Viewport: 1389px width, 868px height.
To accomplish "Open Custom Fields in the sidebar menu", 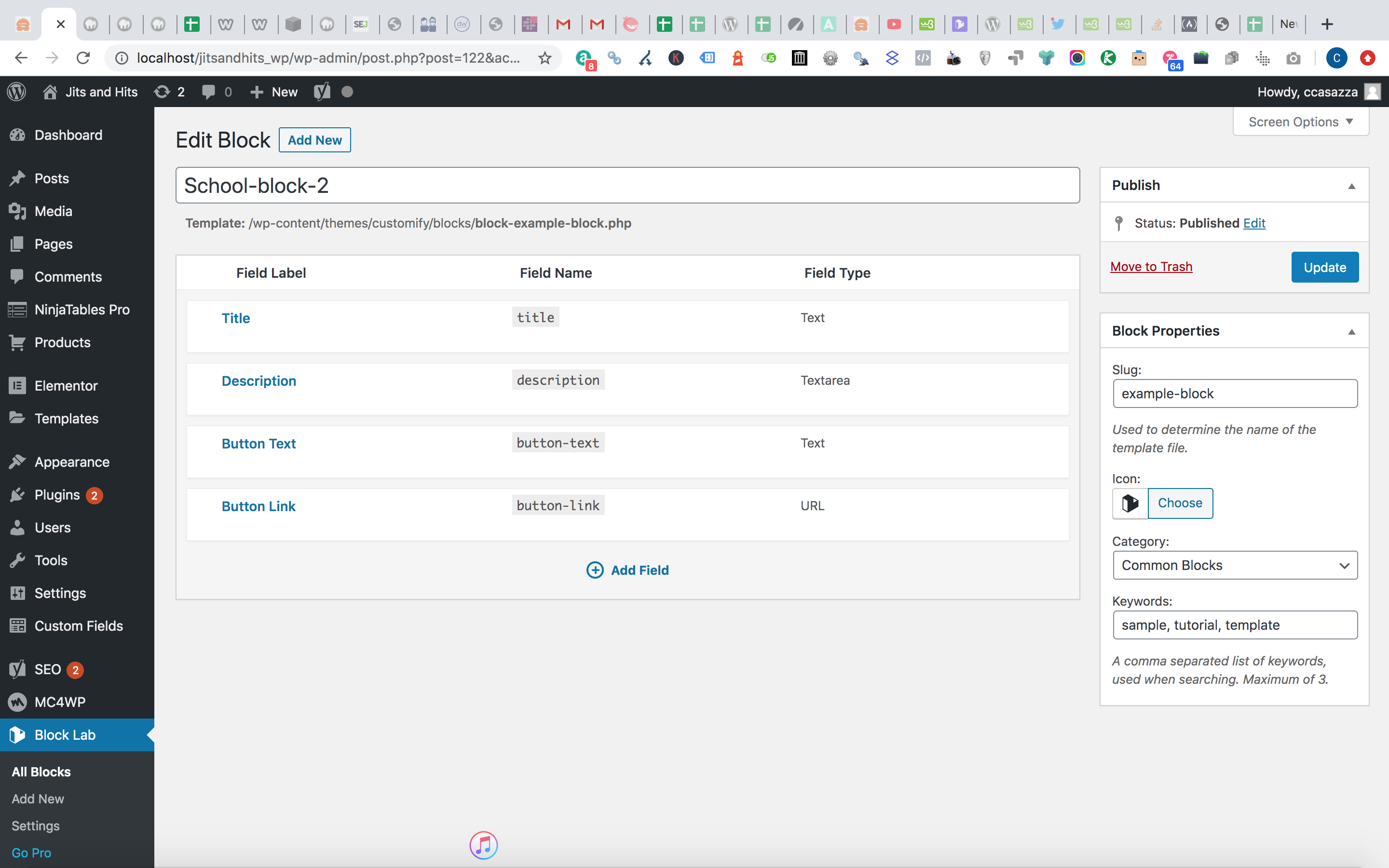I will point(79,626).
